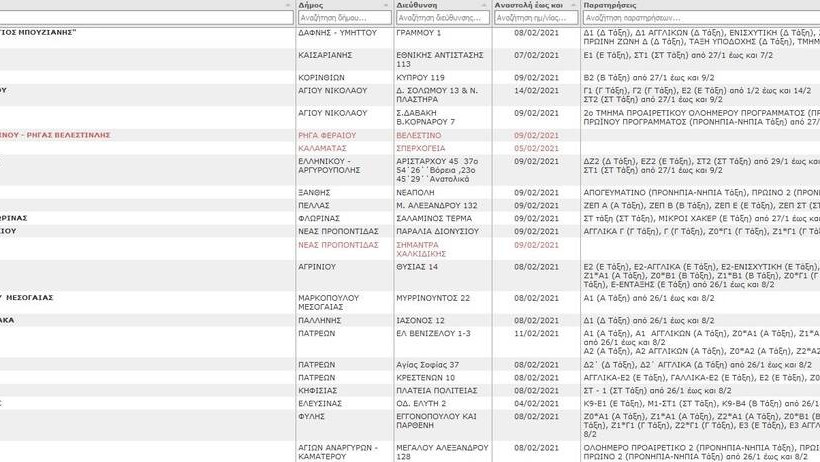Sort by the Παρατηρήσεις column header

pyautogui.click(x=614, y=5)
